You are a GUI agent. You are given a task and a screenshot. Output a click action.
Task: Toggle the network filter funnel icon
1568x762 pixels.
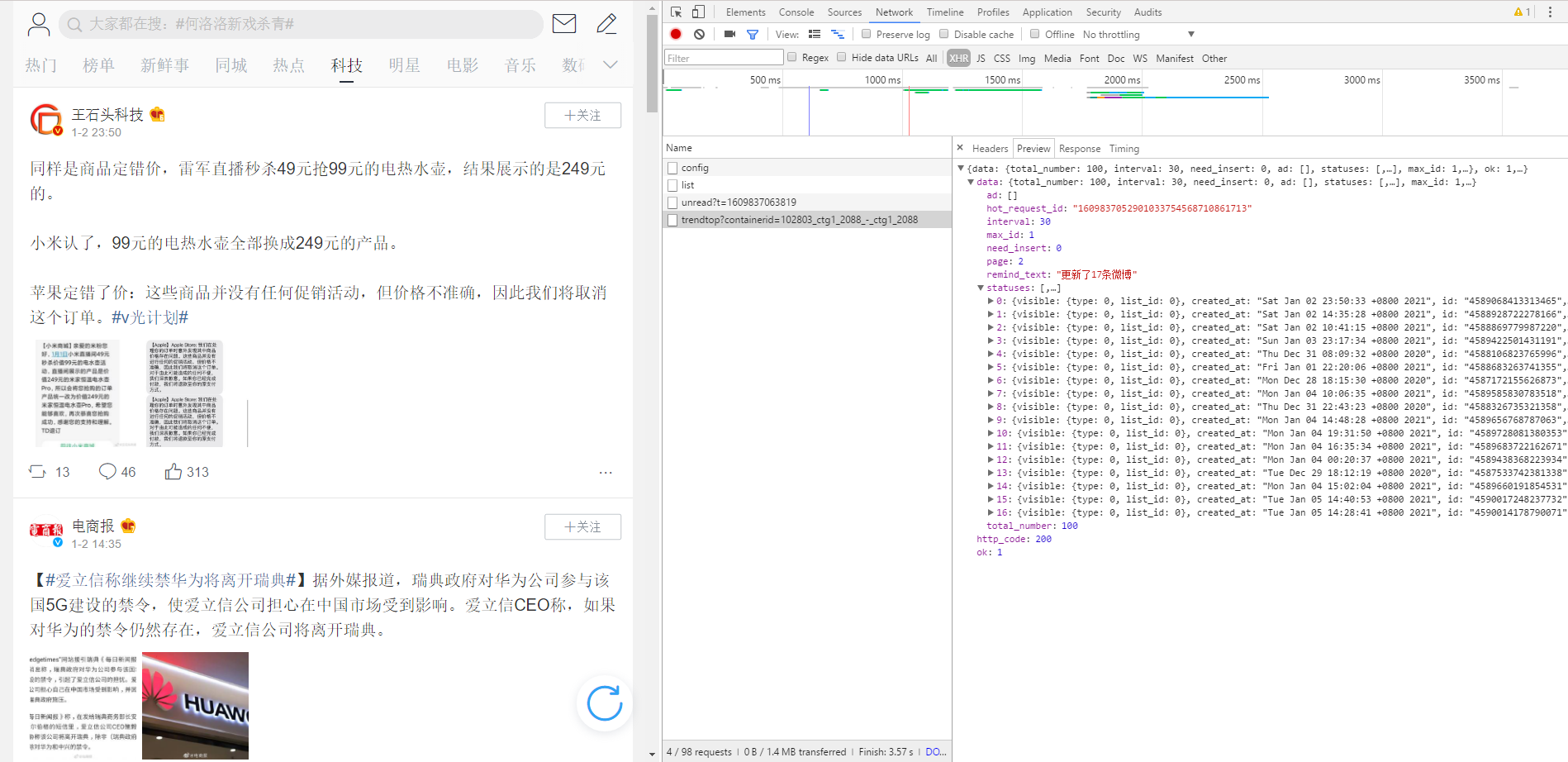[x=753, y=34]
